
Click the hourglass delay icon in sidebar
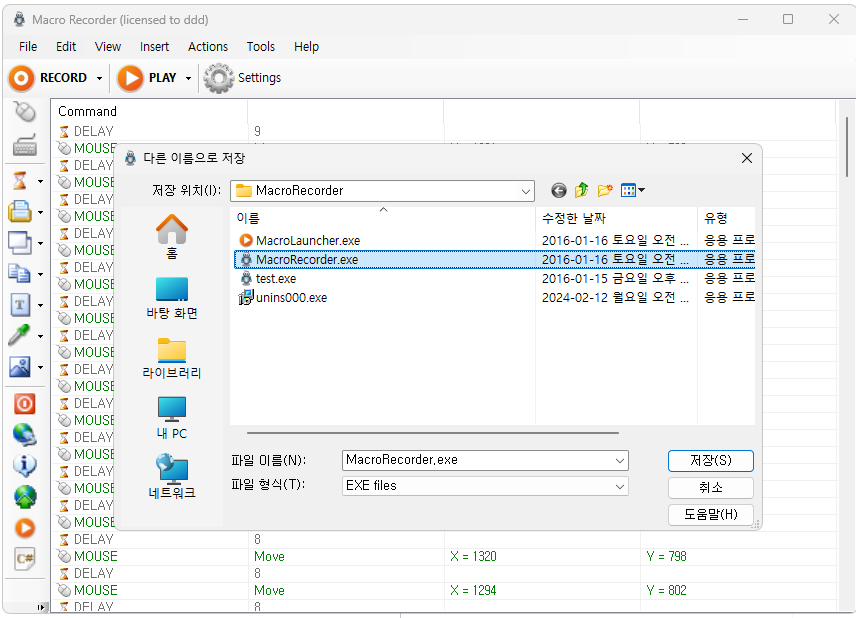tap(20, 181)
